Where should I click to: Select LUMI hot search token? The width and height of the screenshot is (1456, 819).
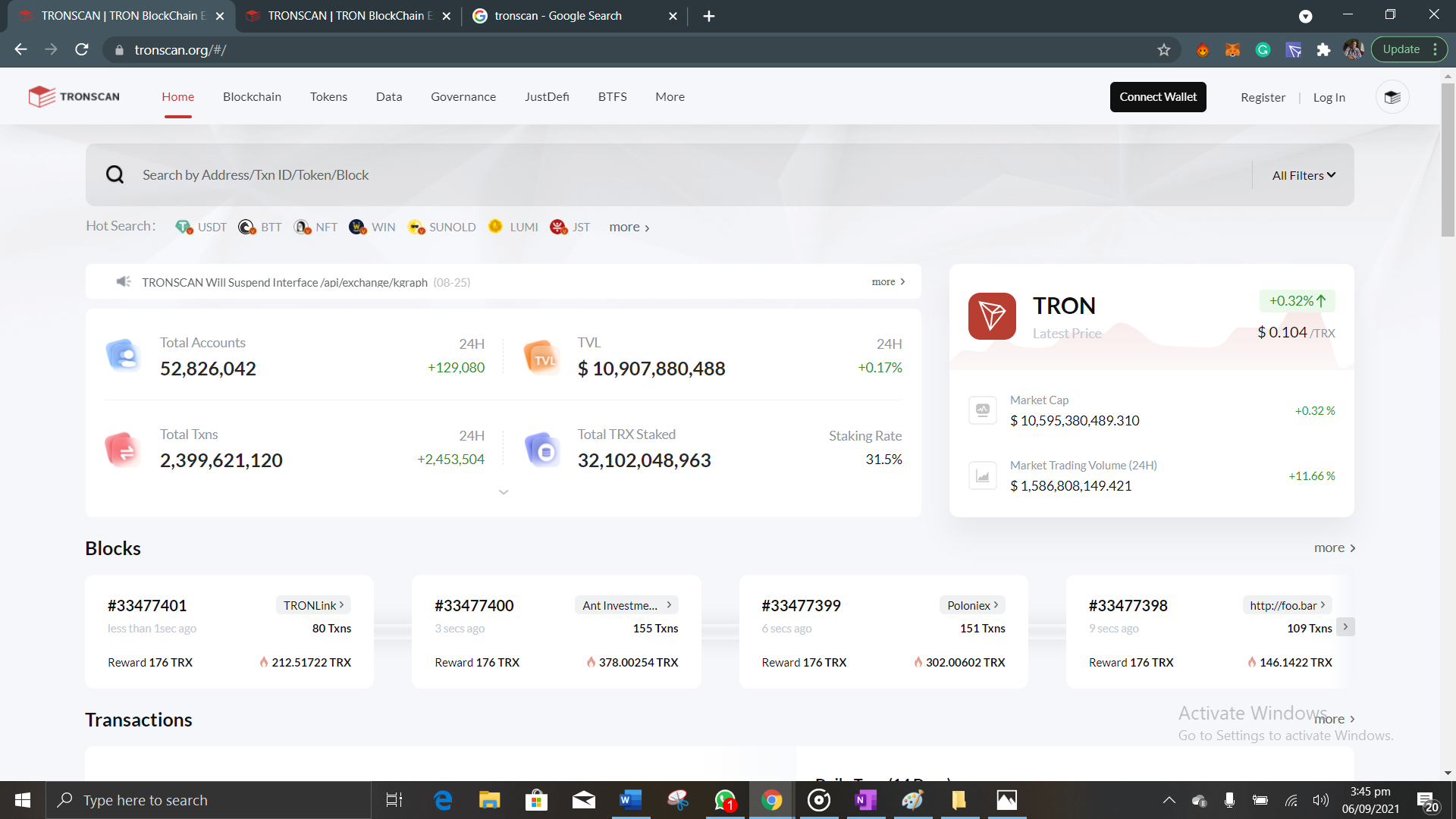pyautogui.click(x=513, y=227)
